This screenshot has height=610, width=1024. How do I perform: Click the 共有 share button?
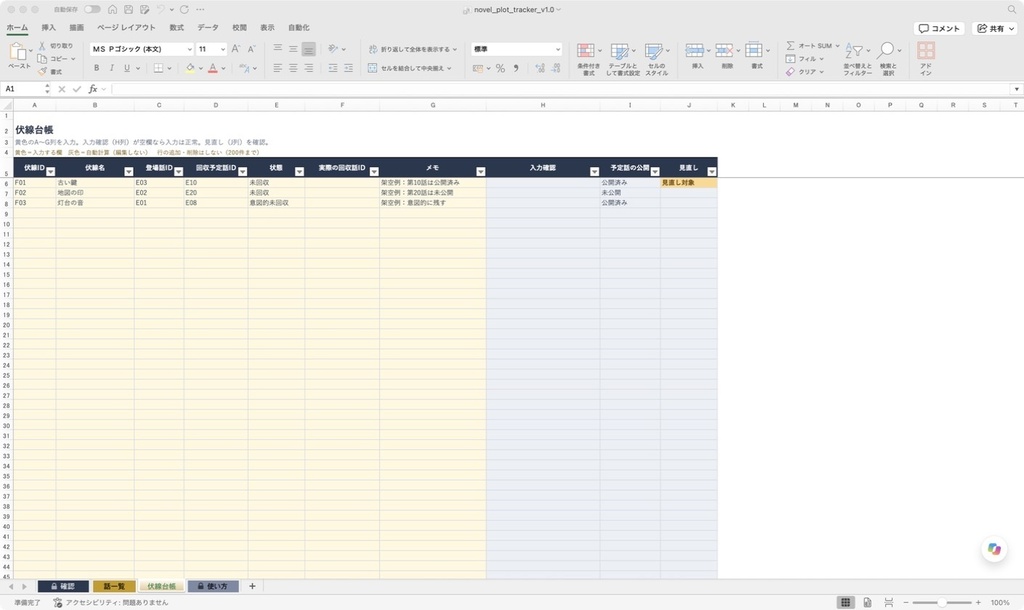(995, 28)
